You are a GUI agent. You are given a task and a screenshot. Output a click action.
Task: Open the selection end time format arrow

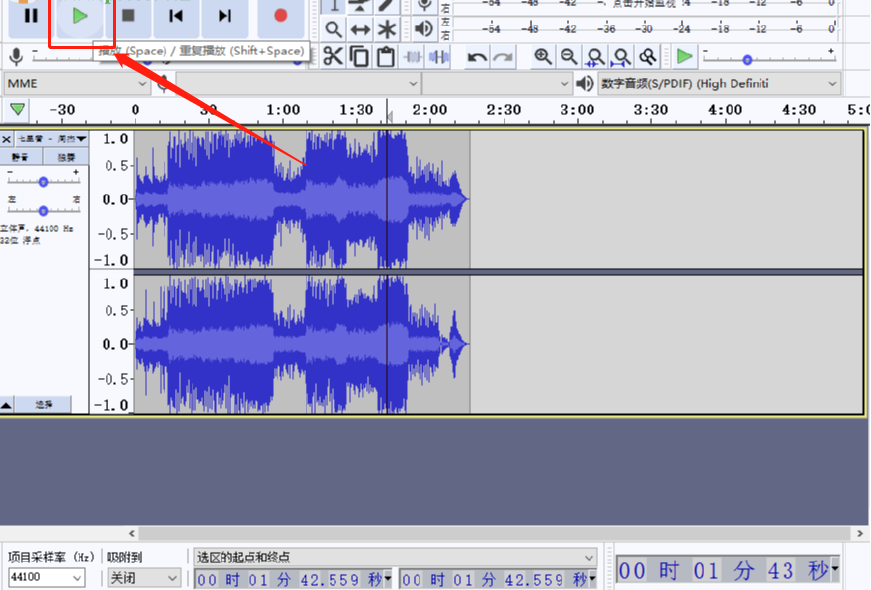tap(593, 578)
